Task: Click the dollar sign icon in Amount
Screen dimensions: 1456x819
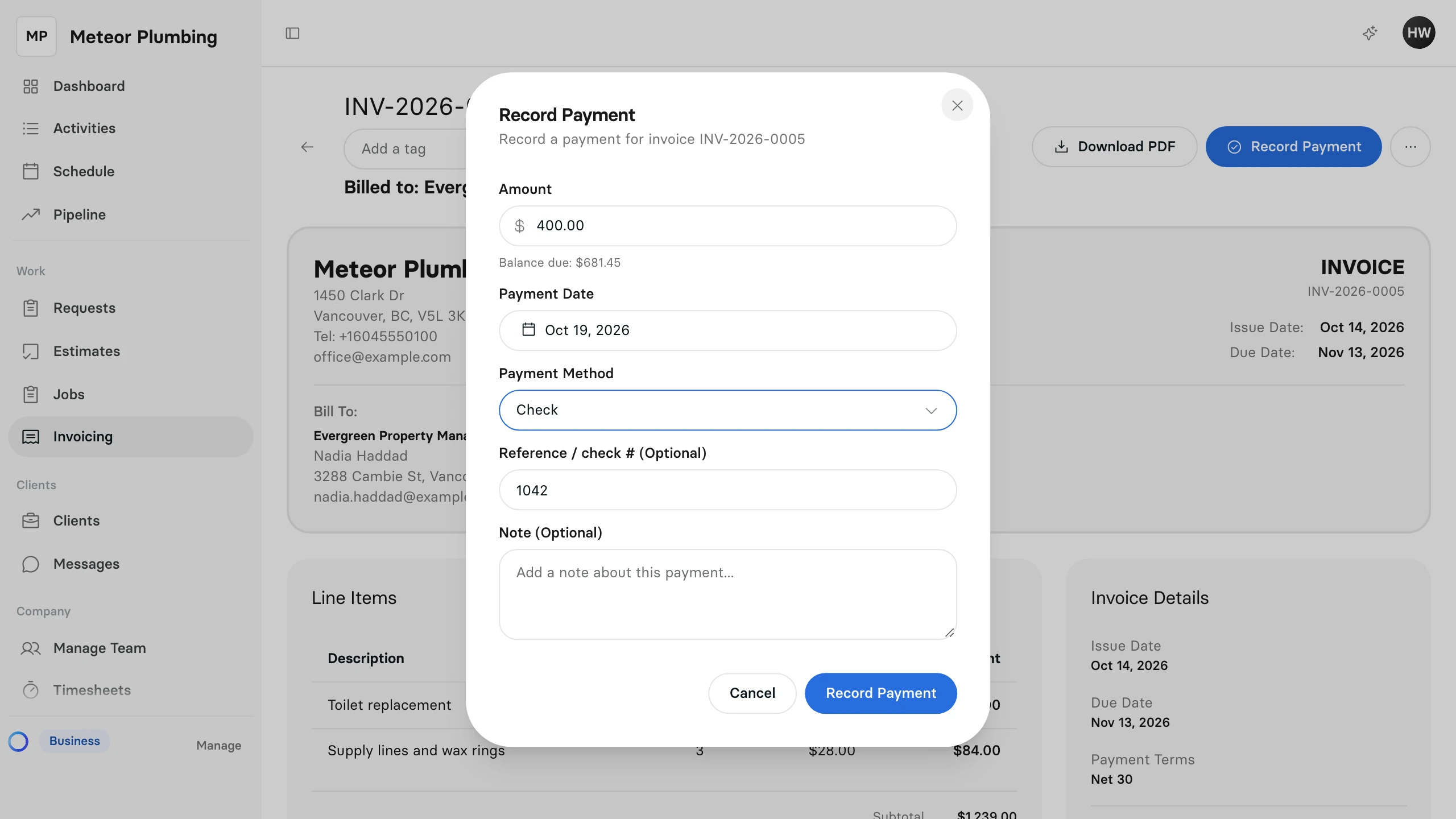Action: (519, 226)
